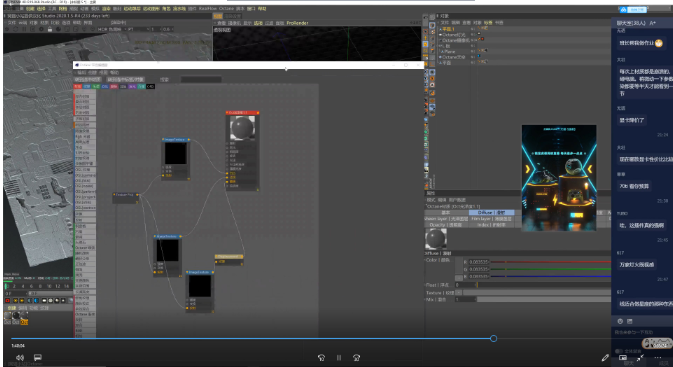673x367 pixels.
Task: Select the bottom ImageTexture node
Action: point(200,291)
